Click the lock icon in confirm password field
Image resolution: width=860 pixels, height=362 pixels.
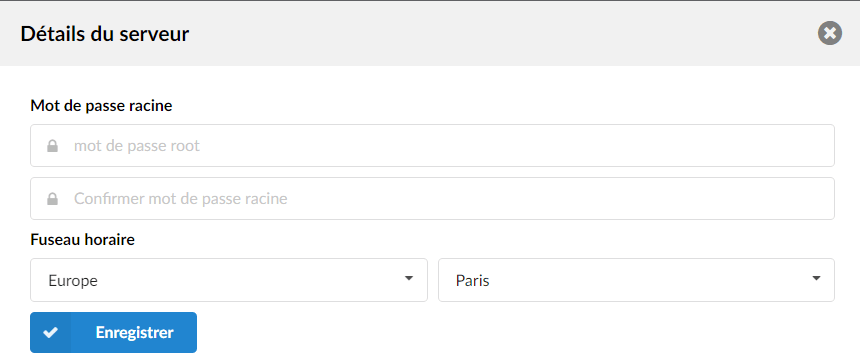(53, 199)
